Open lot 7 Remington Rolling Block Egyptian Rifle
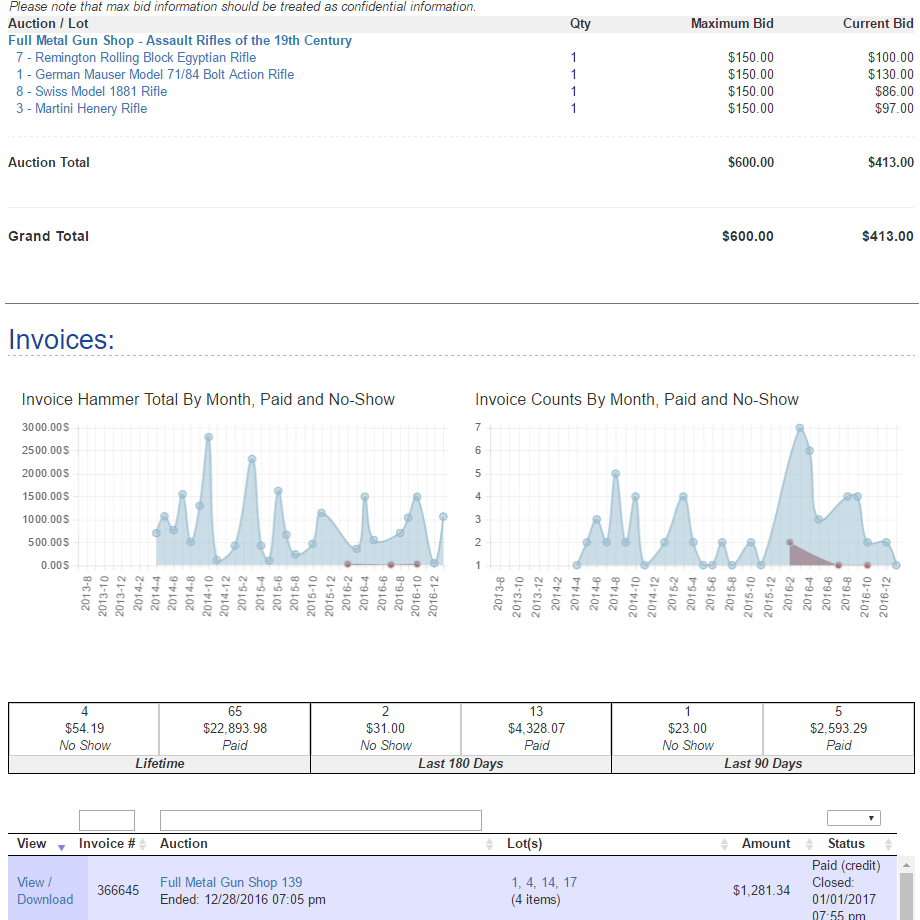Viewport: 920px width, 920px height. click(x=136, y=58)
